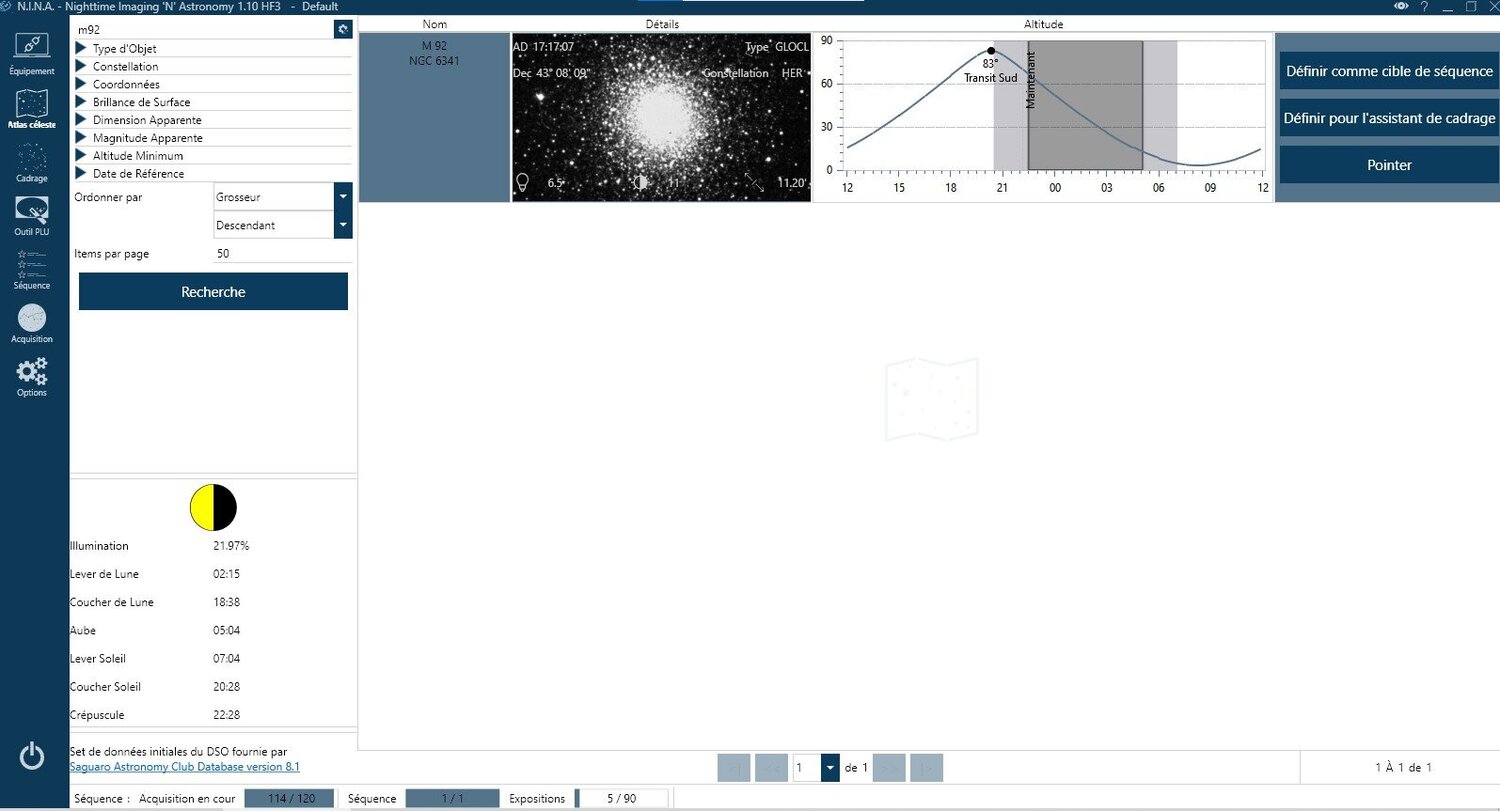Click the Items par page field

click(283, 254)
